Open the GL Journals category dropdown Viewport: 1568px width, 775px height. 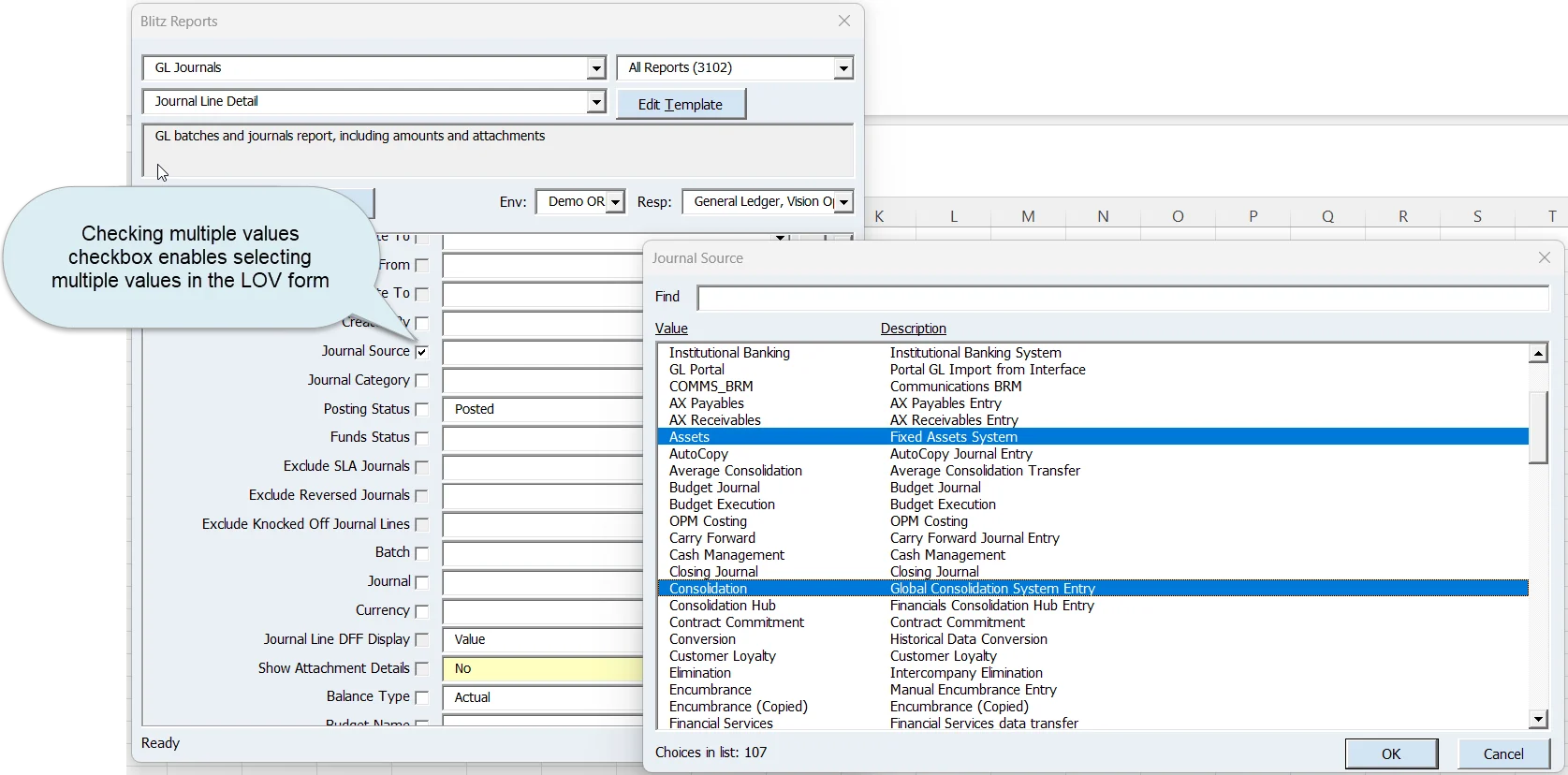pyautogui.click(x=596, y=67)
